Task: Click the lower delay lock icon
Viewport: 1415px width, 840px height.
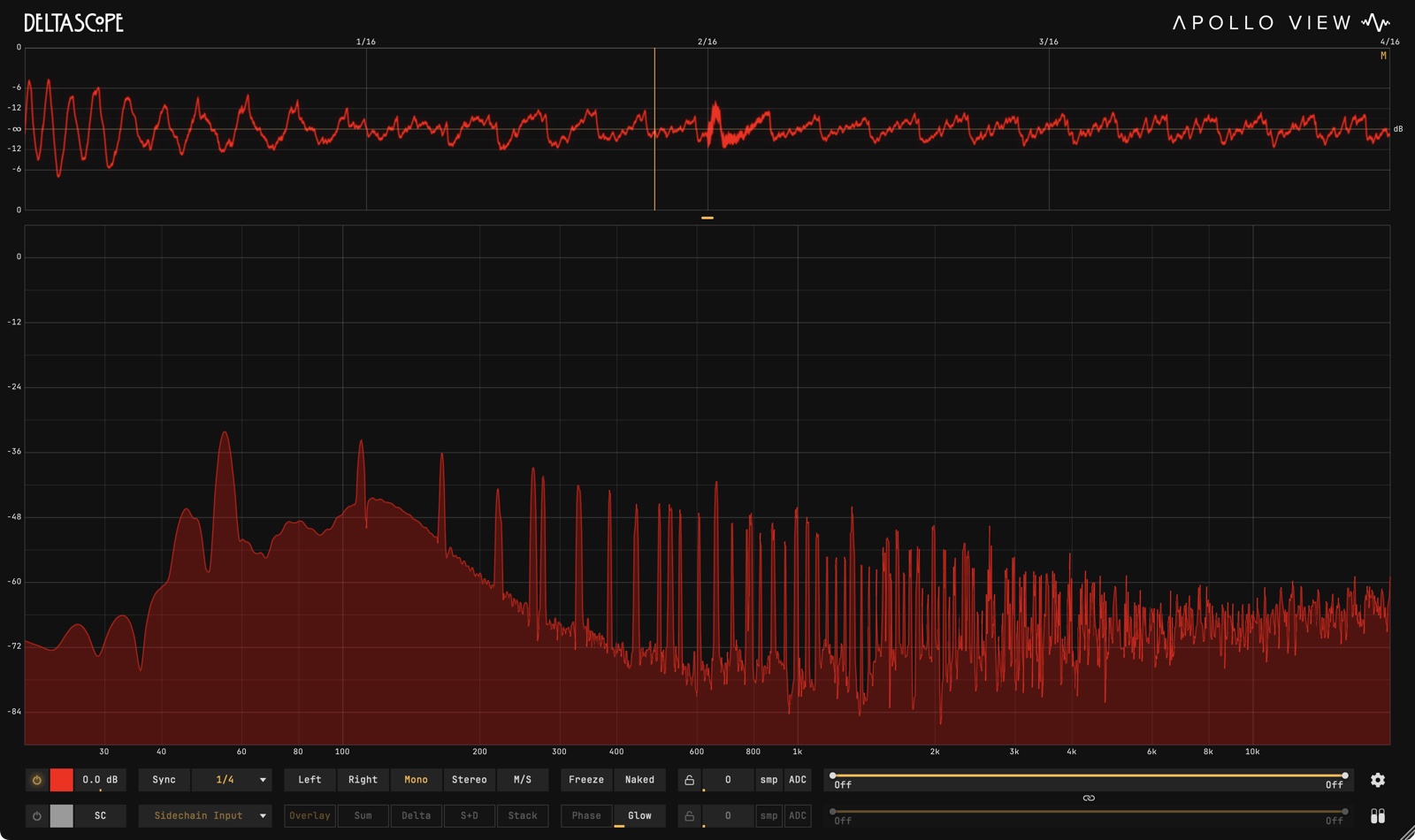Action: pyautogui.click(x=690, y=816)
